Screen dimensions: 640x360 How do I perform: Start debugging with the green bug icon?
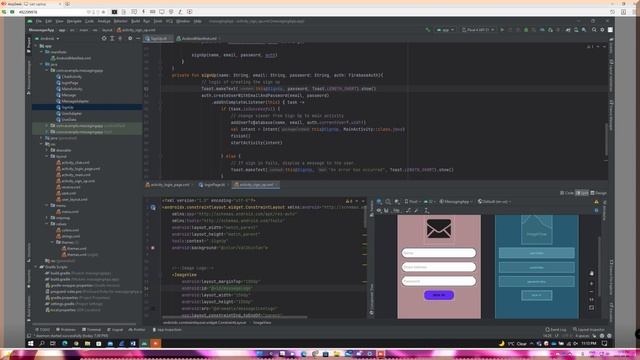(526, 30)
